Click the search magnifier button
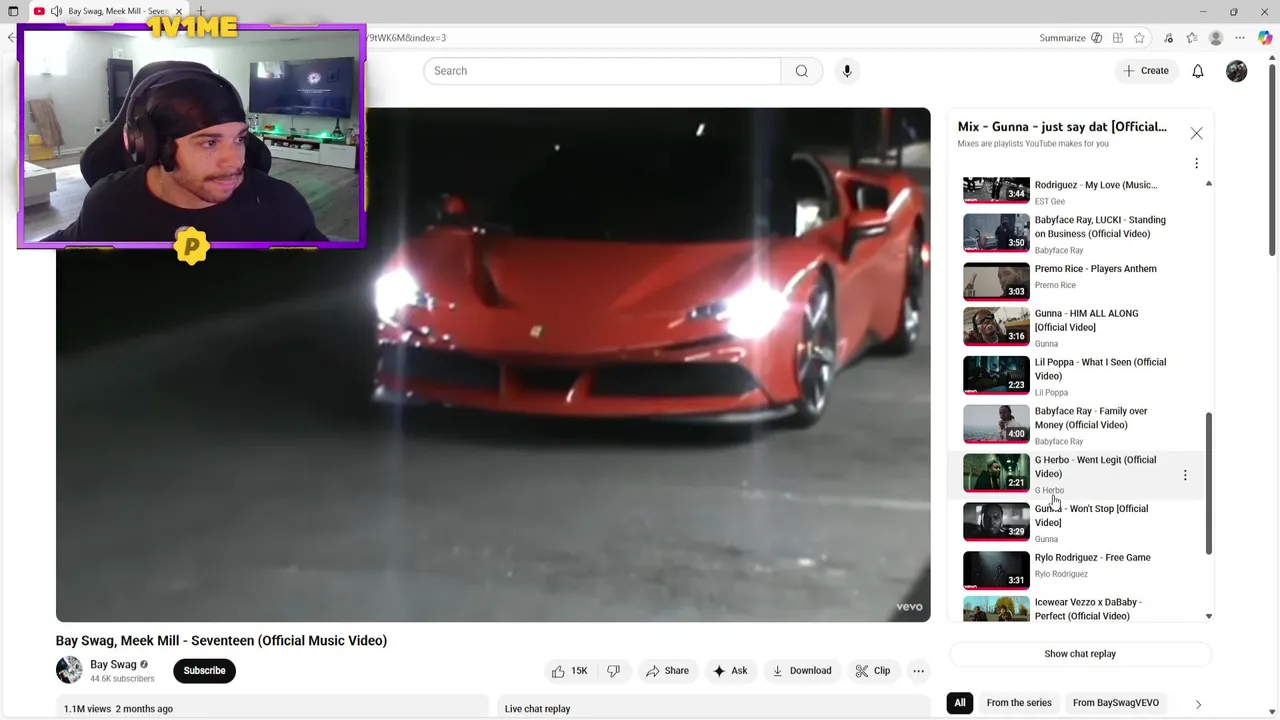1280x720 pixels. (801, 71)
